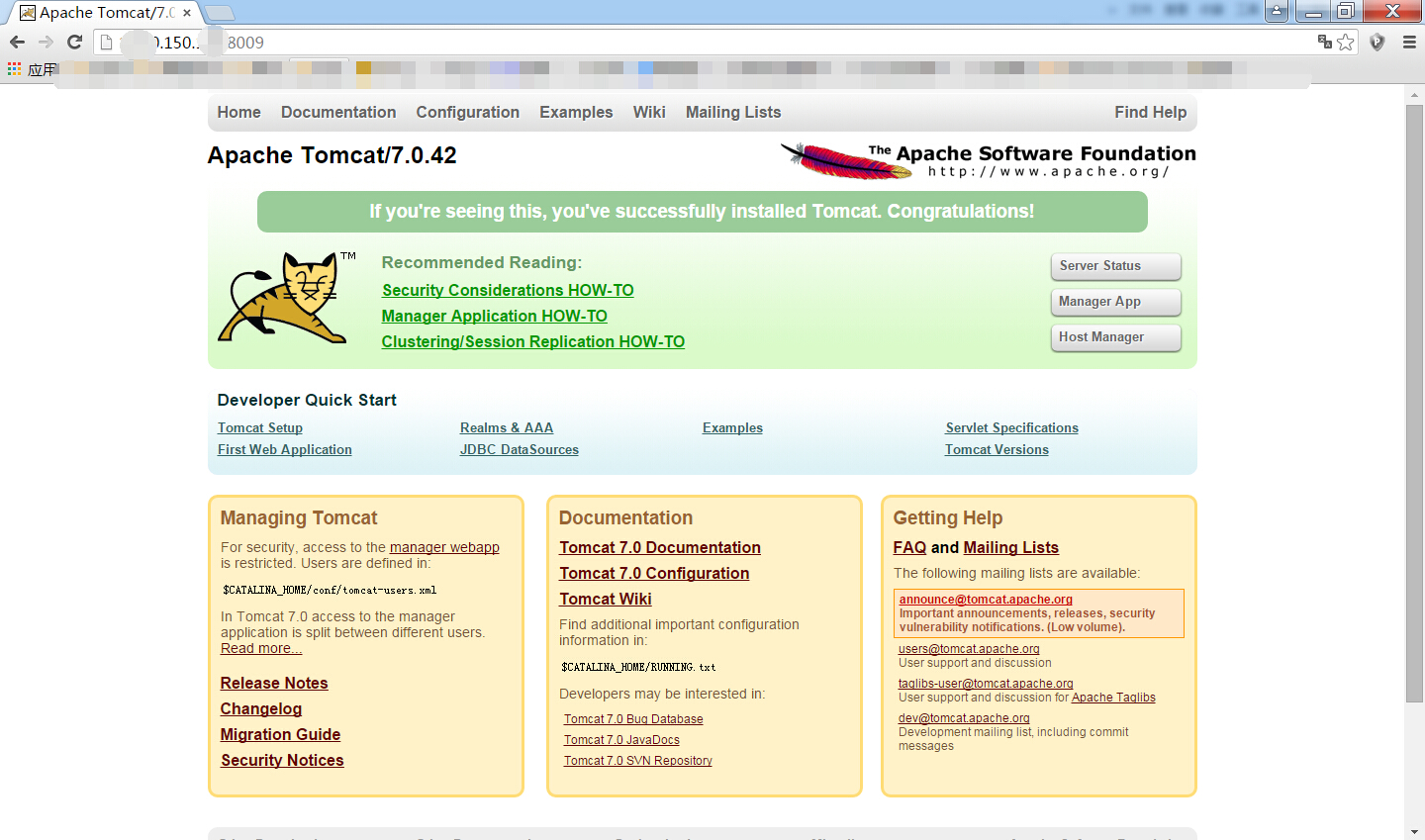Open the Migration Guide link
This screenshot has height=840, width=1425.
tap(281, 734)
